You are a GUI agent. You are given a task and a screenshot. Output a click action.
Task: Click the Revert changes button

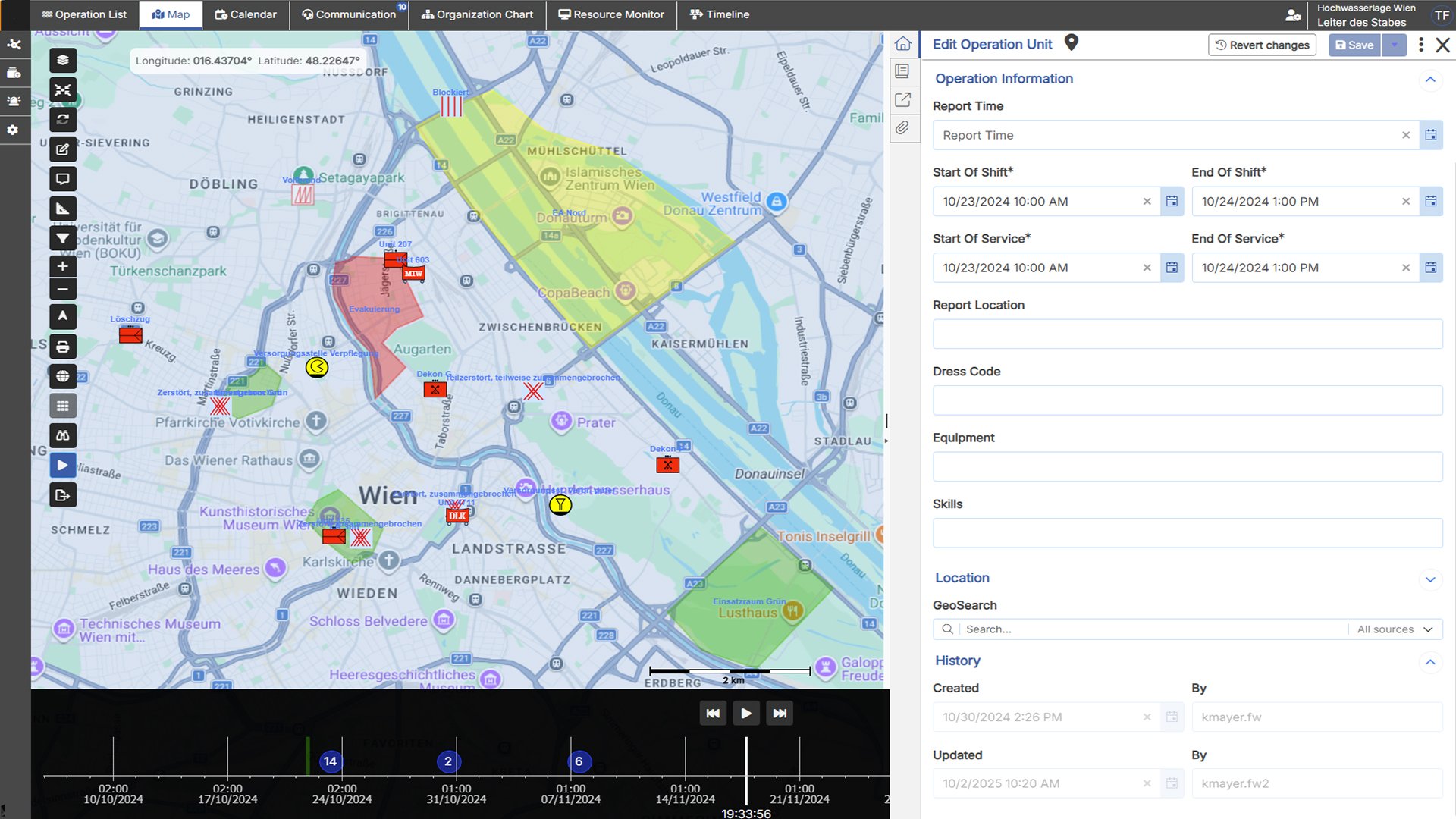click(x=1262, y=45)
